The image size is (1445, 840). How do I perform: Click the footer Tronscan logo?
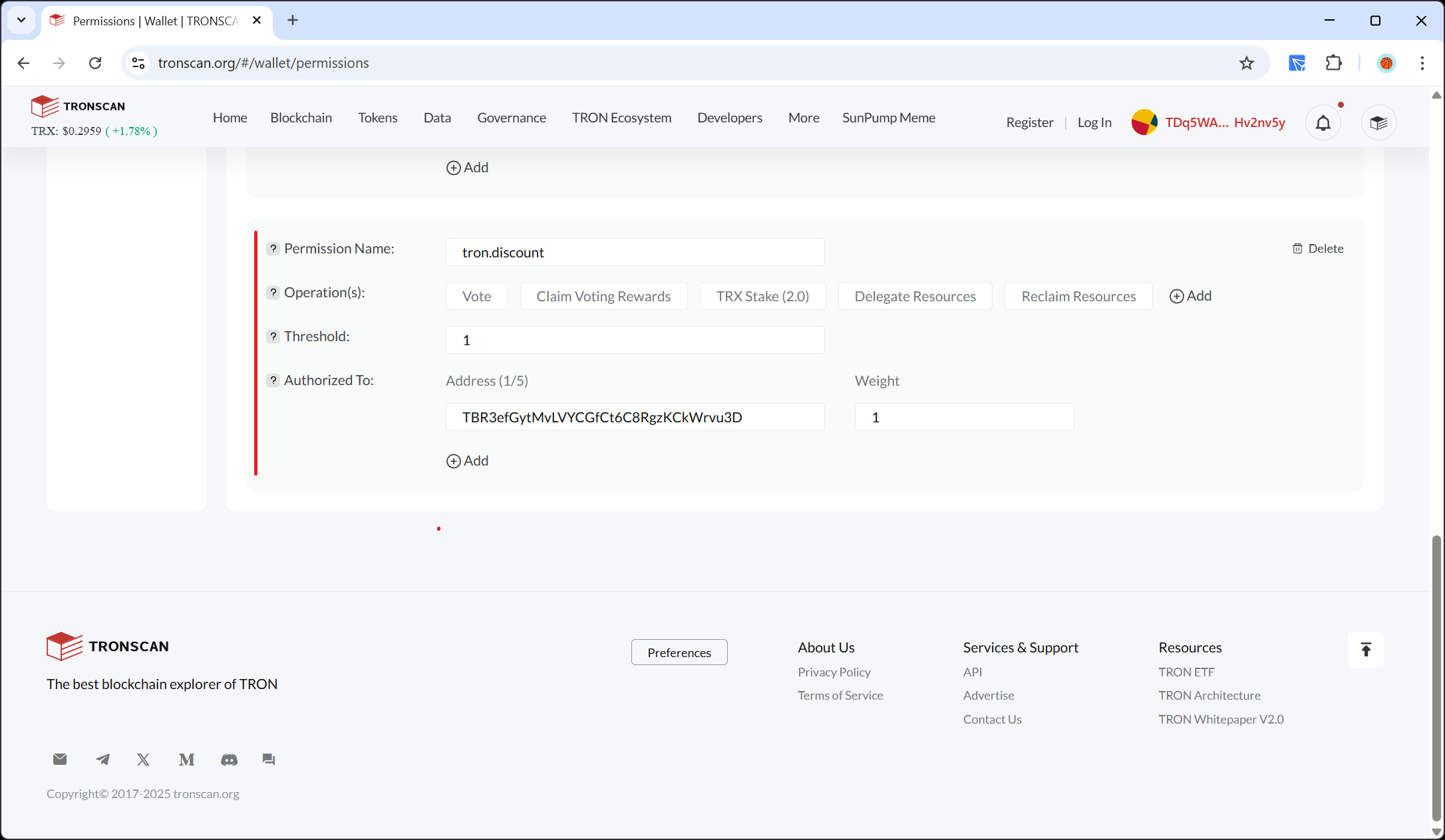108,646
